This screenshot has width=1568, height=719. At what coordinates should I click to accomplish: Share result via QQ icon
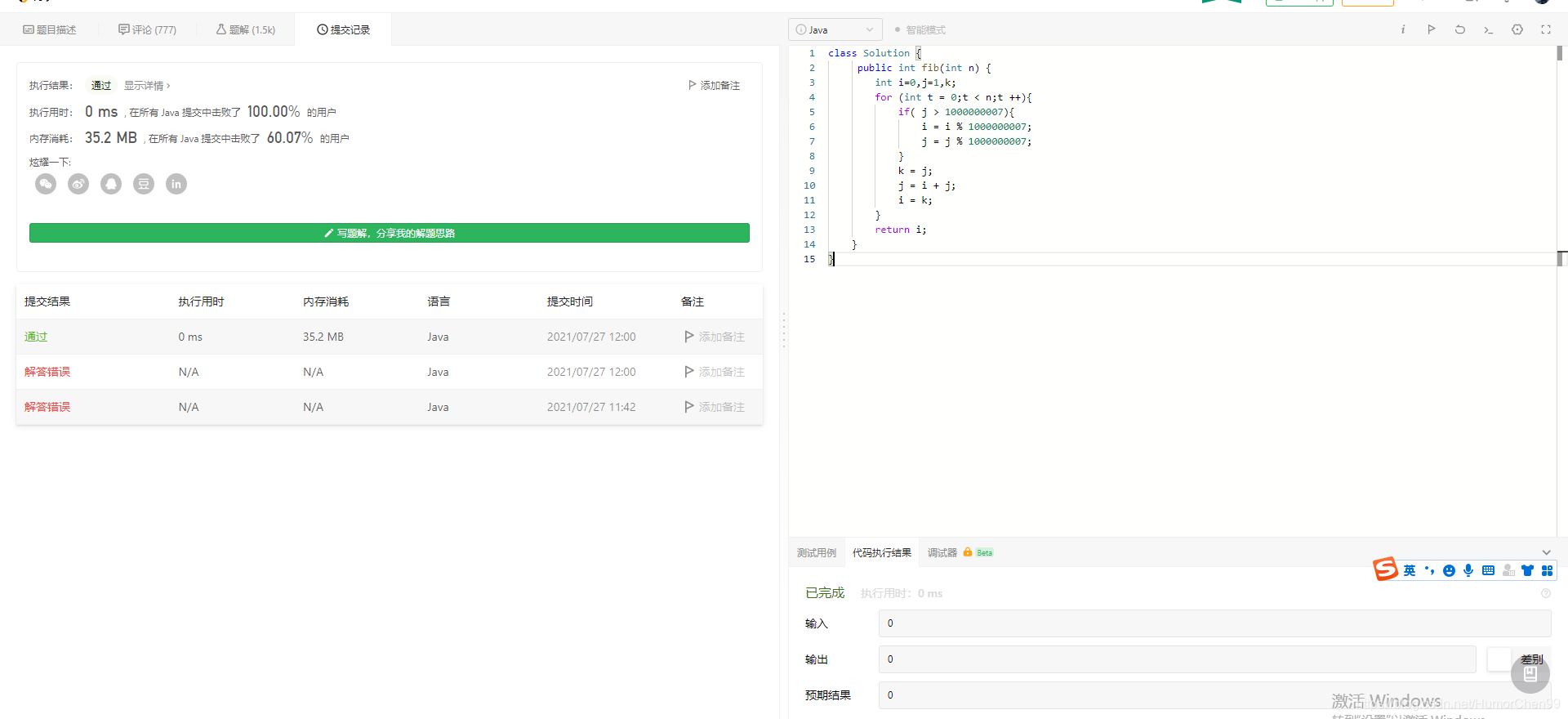coord(111,184)
